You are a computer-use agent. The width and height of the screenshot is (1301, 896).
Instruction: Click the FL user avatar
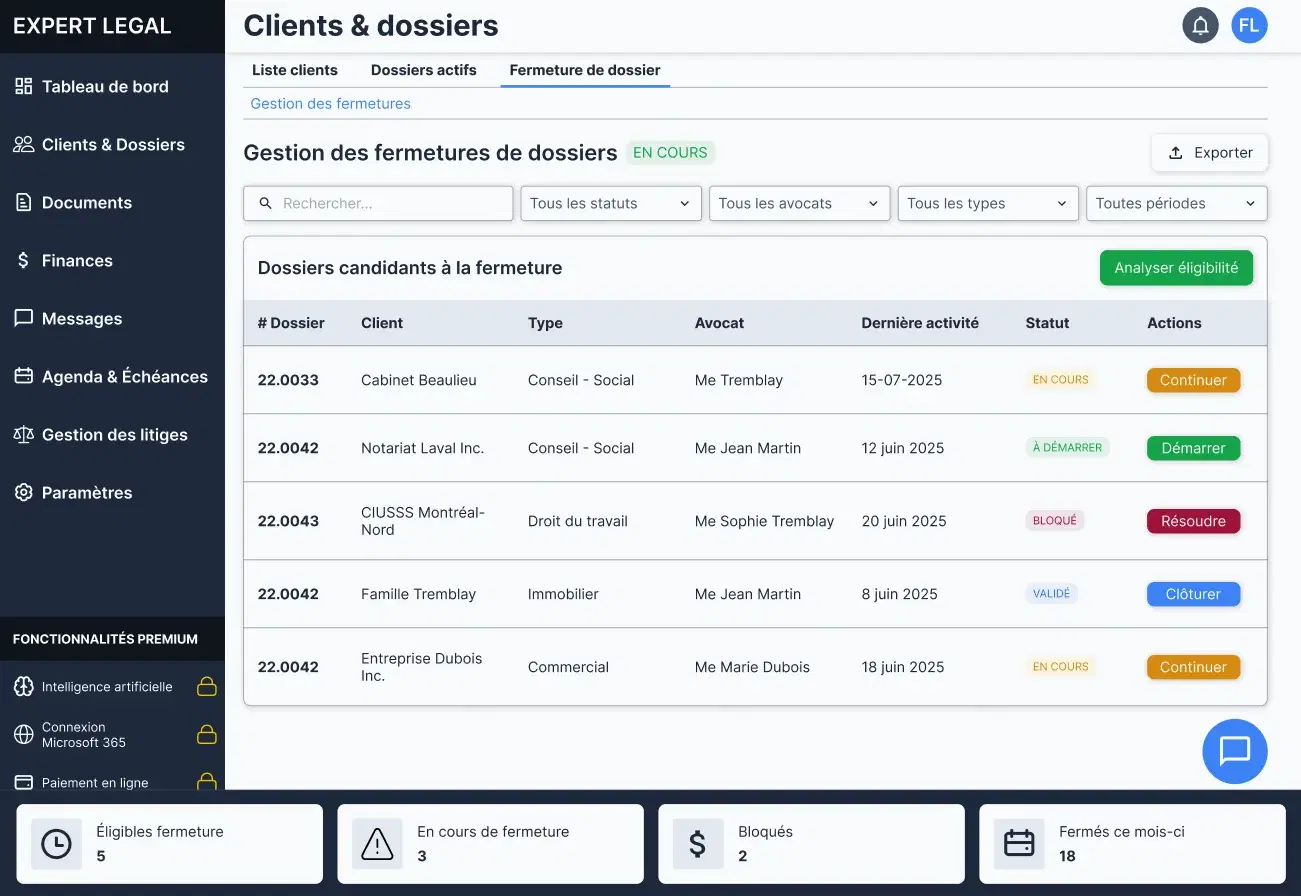(1249, 26)
